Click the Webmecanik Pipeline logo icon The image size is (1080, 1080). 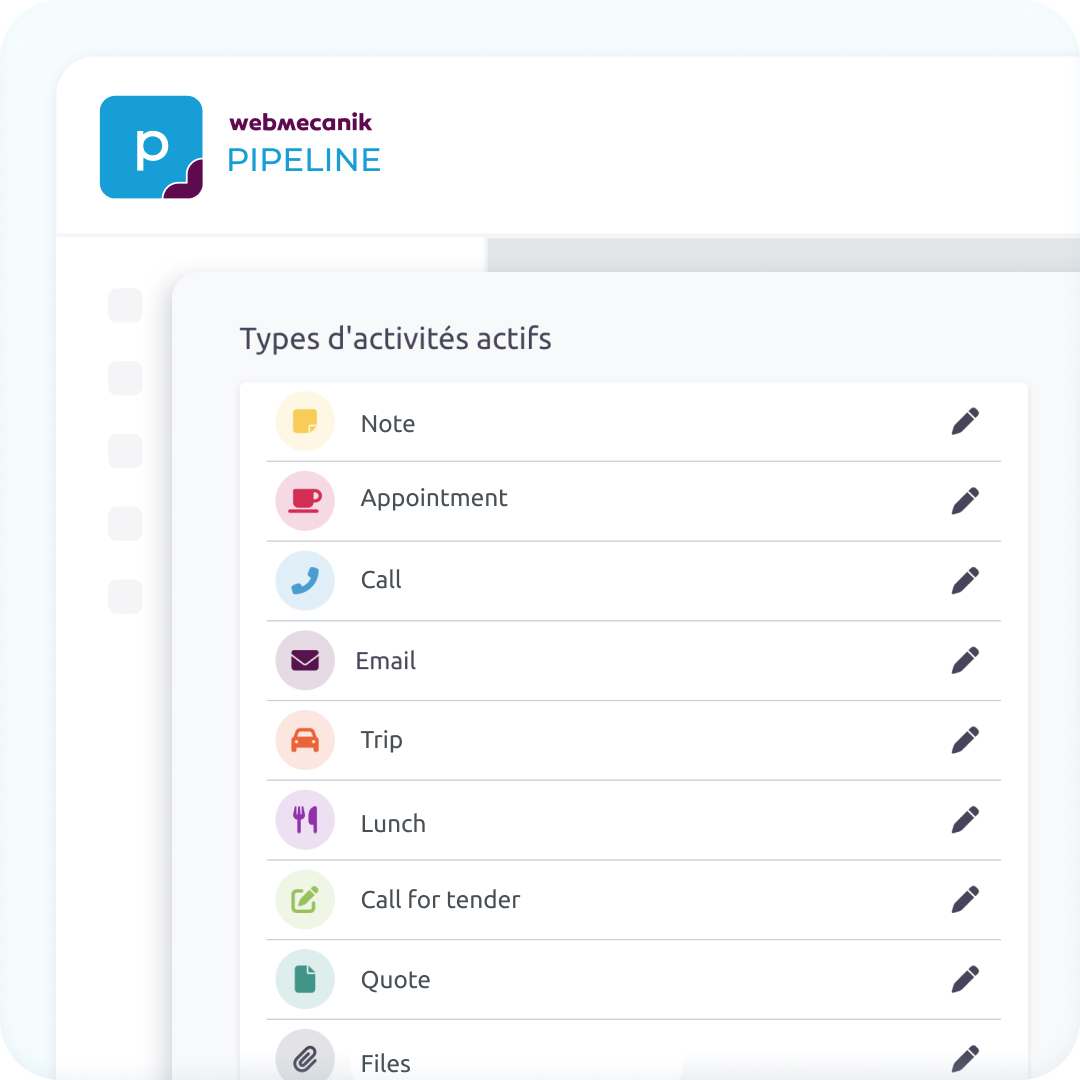click(x=151, y=147)
